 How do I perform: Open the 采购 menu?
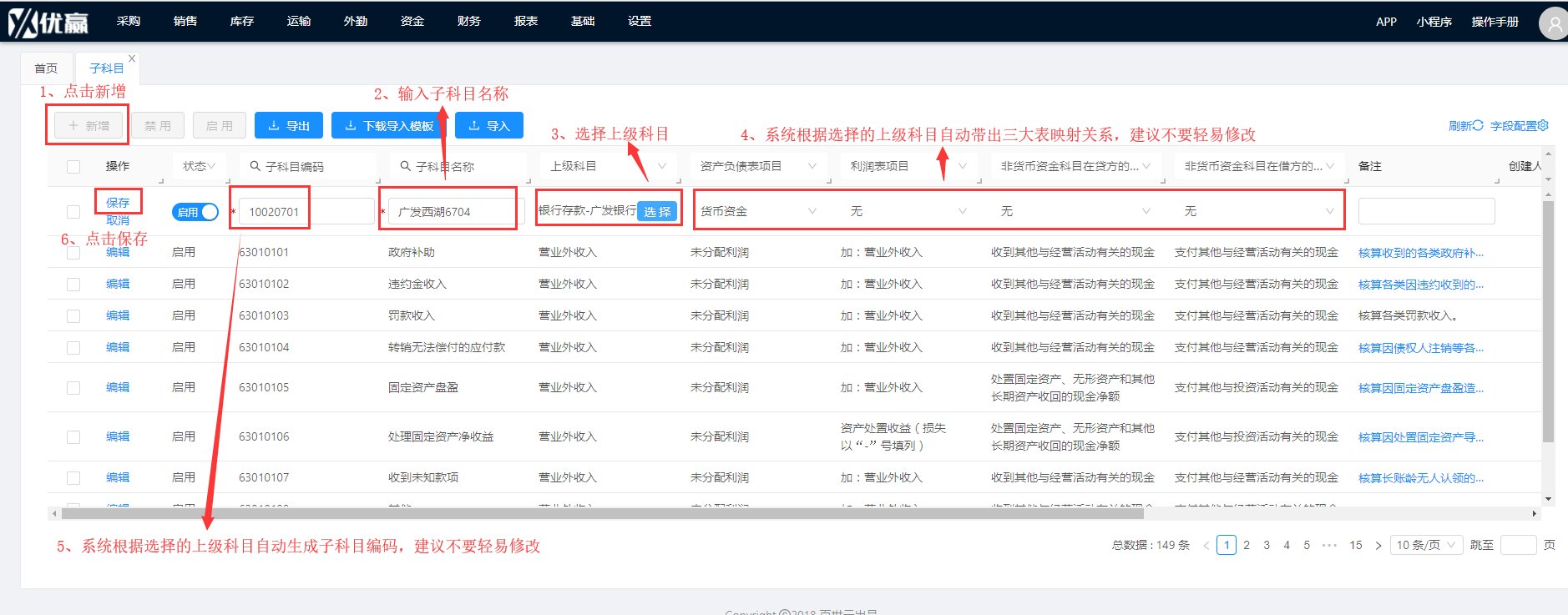click(x=129, y=21)
